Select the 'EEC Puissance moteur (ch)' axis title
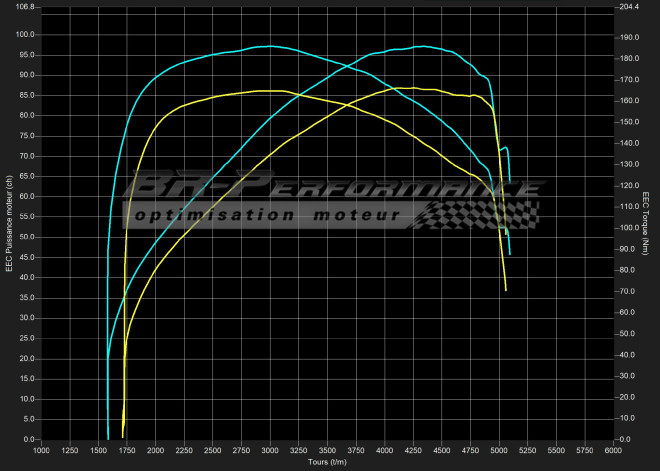The image size is (660, 471). coord(9,224)
